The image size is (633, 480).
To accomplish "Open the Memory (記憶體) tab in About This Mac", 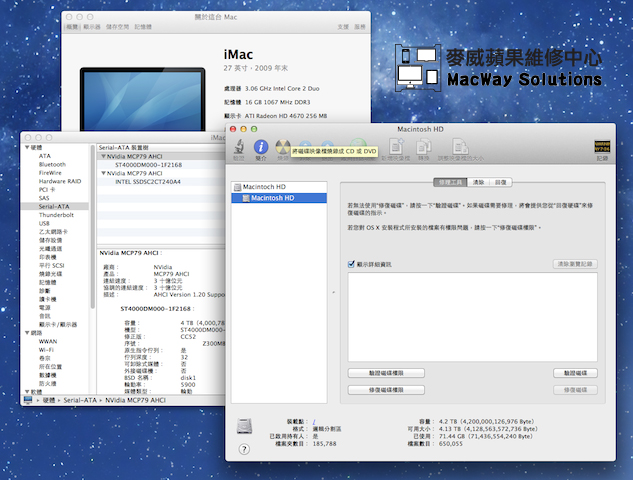I will (143, 27).
